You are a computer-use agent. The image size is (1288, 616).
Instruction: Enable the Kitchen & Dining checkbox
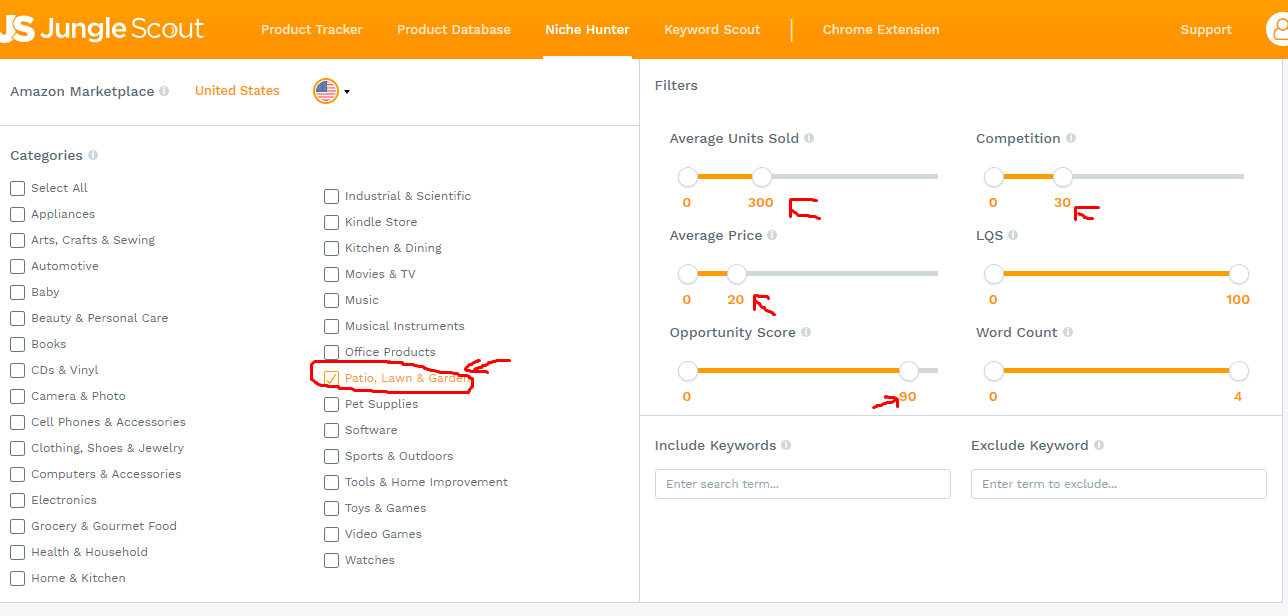(332, 248)
